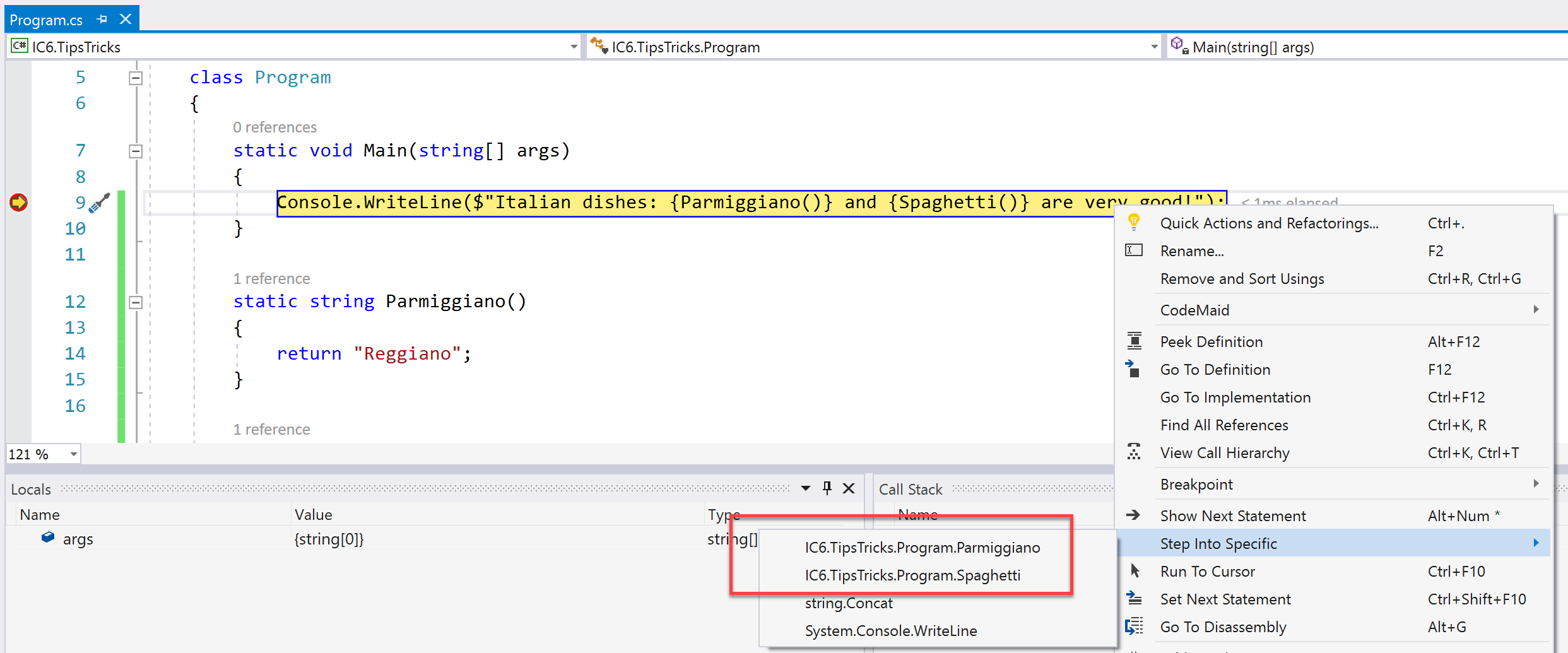
Task: Click the args variable cube icon
Action: pos(48,538)
